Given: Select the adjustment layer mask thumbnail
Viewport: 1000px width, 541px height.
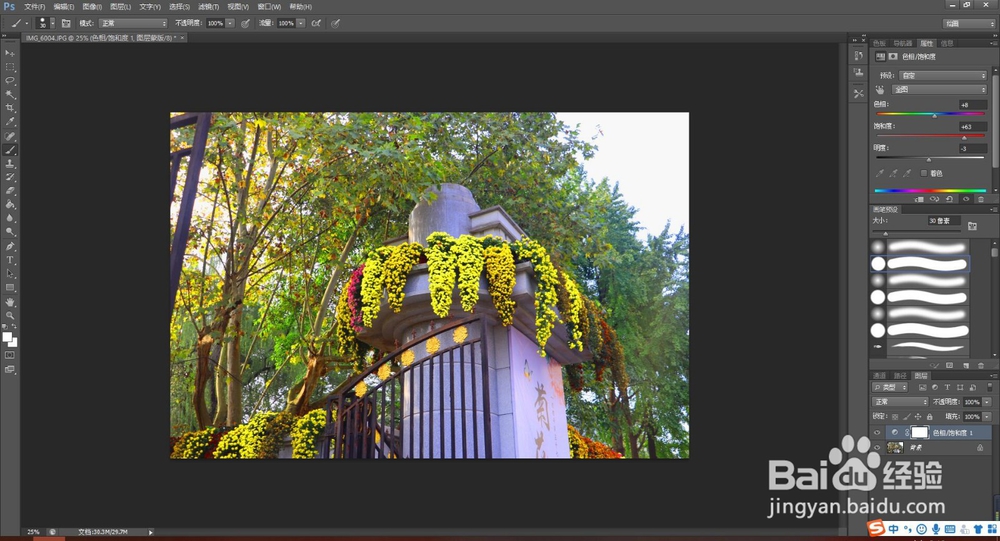Looking at the screenshot, I should coord(919,433).
